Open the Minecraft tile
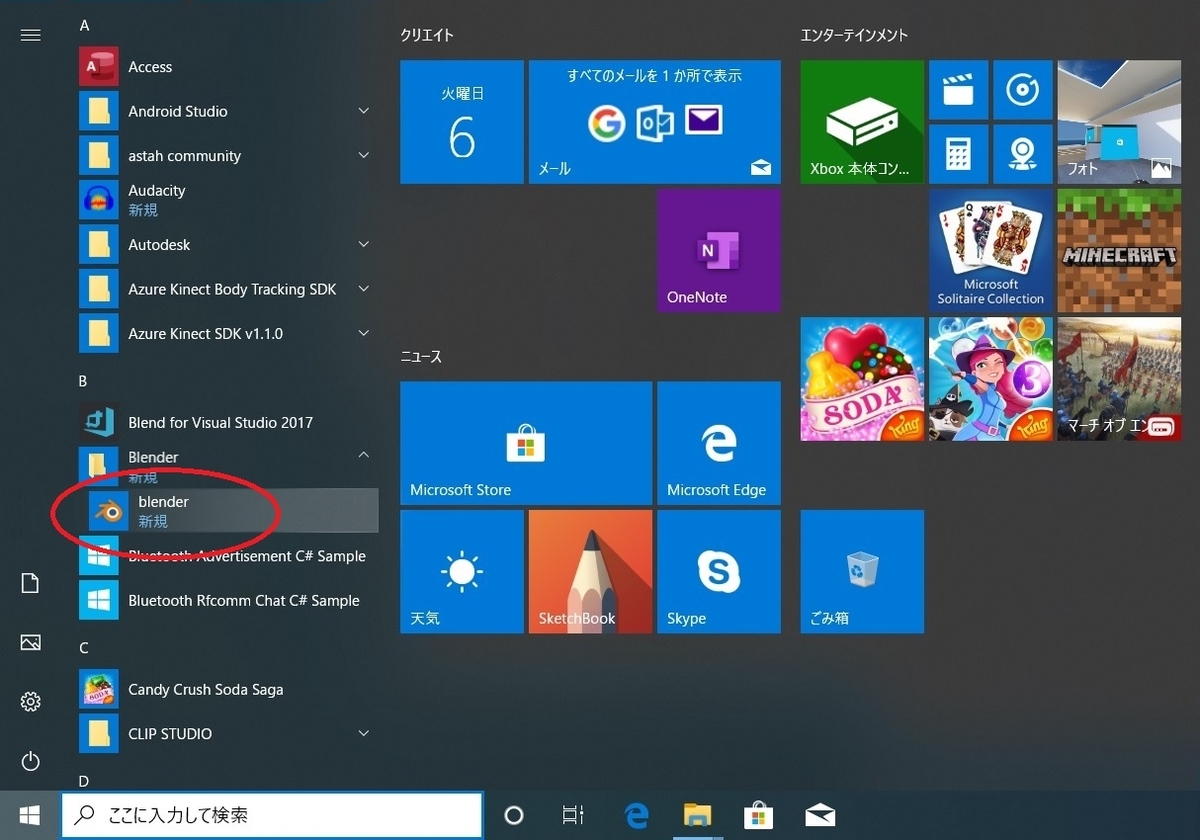Viewport: 1200px width, 840px height. point(1119,250)
